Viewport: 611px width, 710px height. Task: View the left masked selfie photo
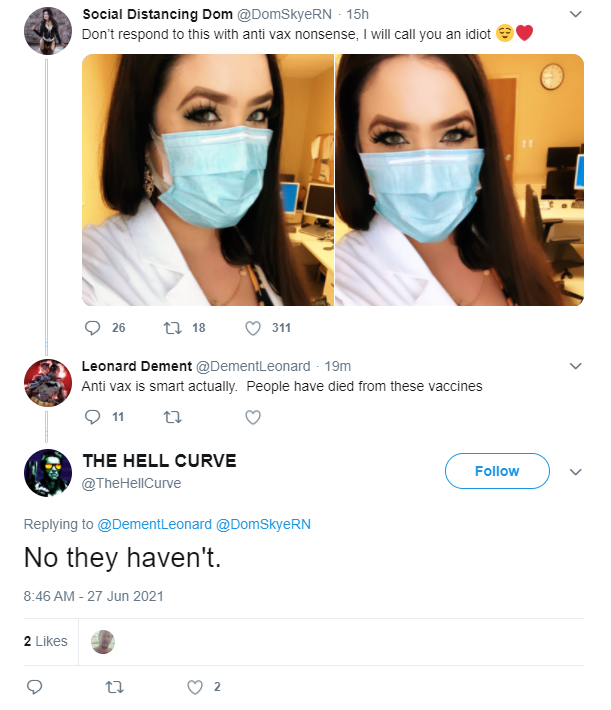[x=207, y=180]
